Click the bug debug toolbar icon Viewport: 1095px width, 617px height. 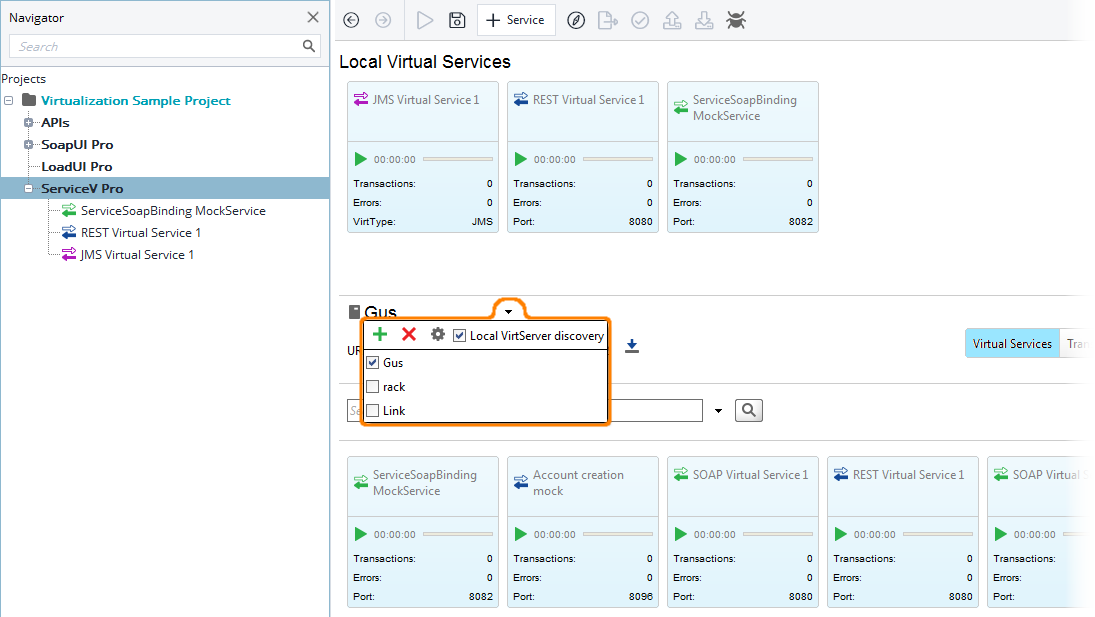(x=736, y=20)
